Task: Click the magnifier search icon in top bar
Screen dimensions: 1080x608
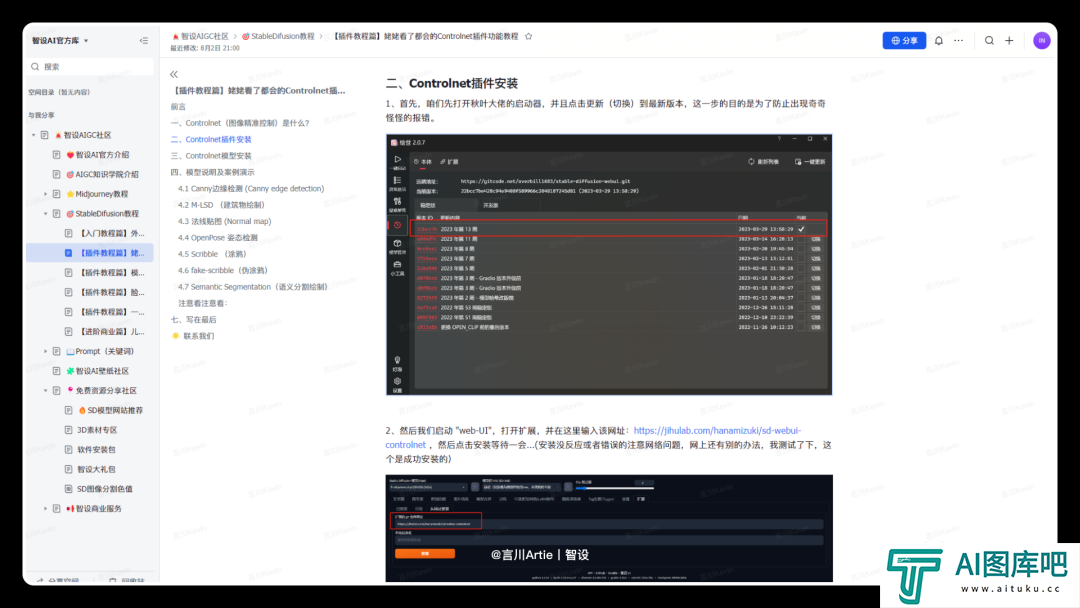Action: tap(989, 41)
